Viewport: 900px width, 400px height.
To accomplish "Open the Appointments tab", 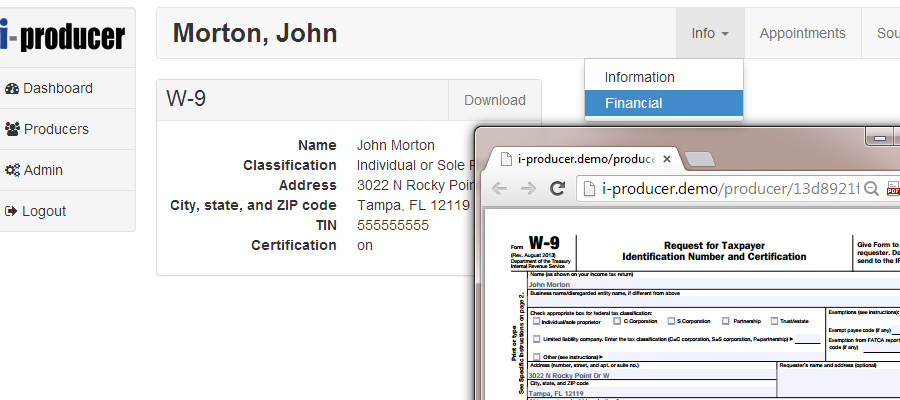I will tap(802, 33).
